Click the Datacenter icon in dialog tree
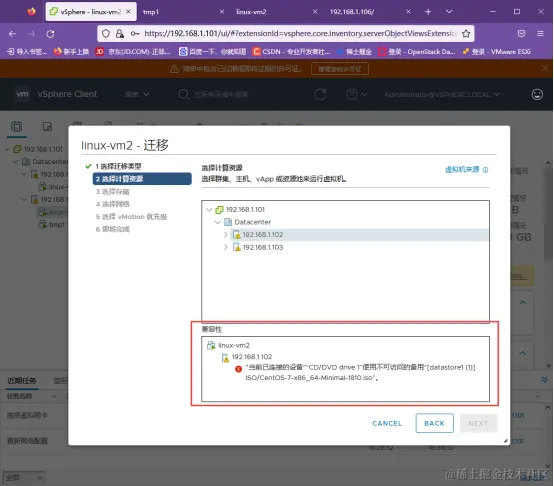Viewport: 554px width, 486px height. coord(228,222)
